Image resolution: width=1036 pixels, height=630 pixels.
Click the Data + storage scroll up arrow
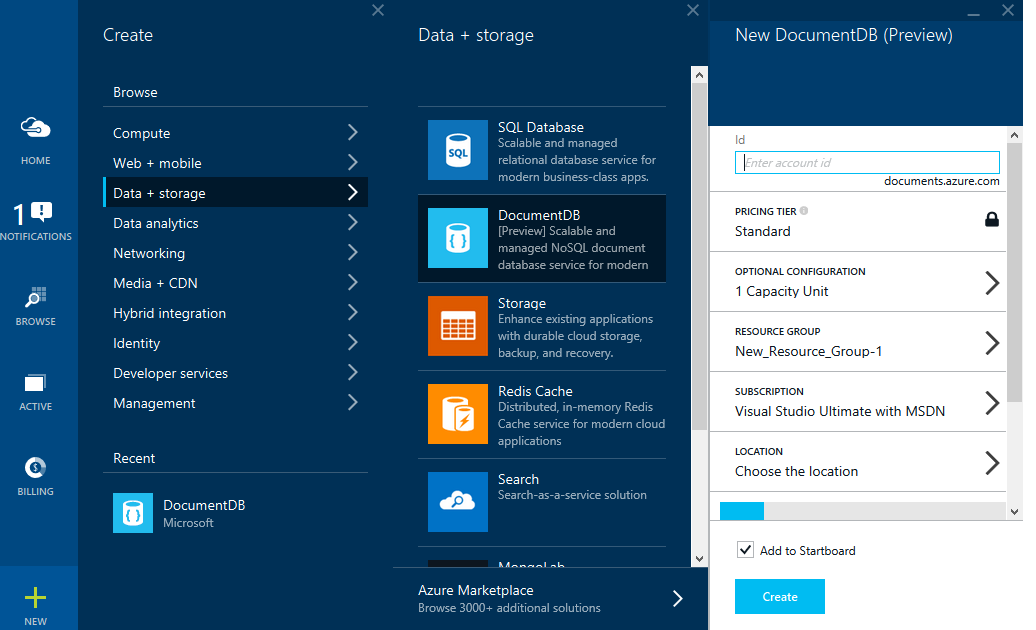[699, 75]
